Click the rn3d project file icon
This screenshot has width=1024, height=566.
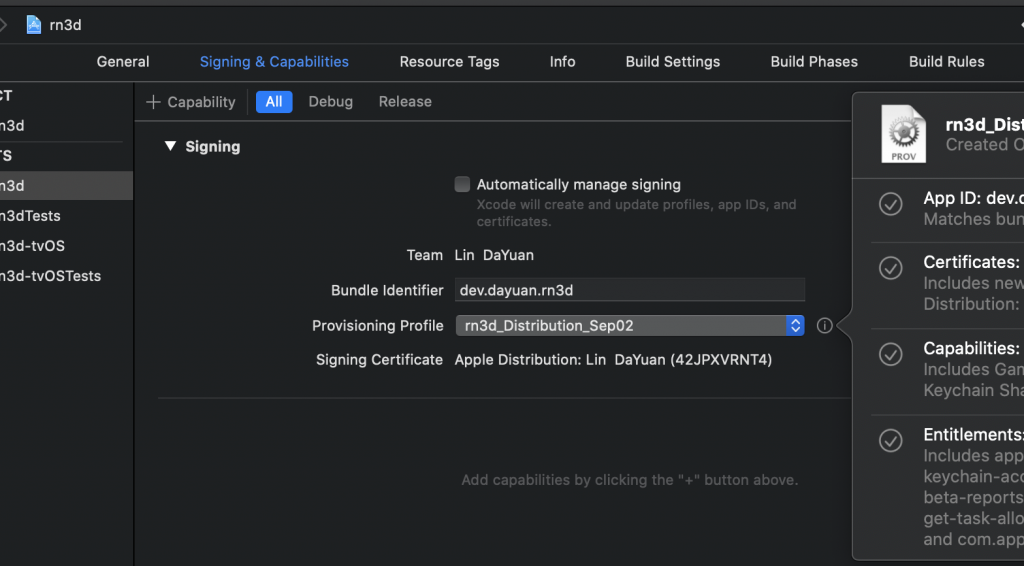point(34,25)
